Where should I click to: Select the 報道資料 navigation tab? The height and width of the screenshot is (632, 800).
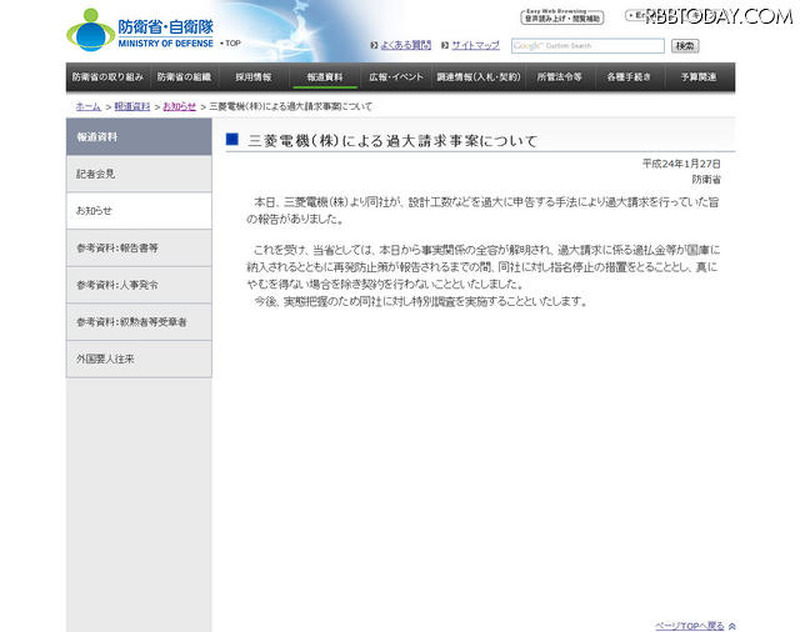(325, 77)
